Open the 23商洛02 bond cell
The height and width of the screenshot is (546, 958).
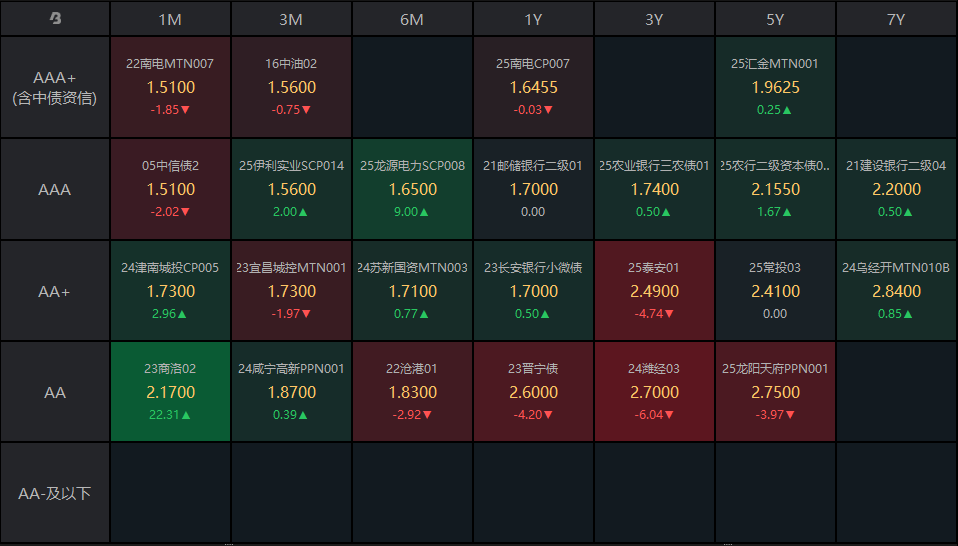click(x=170, y=392)
